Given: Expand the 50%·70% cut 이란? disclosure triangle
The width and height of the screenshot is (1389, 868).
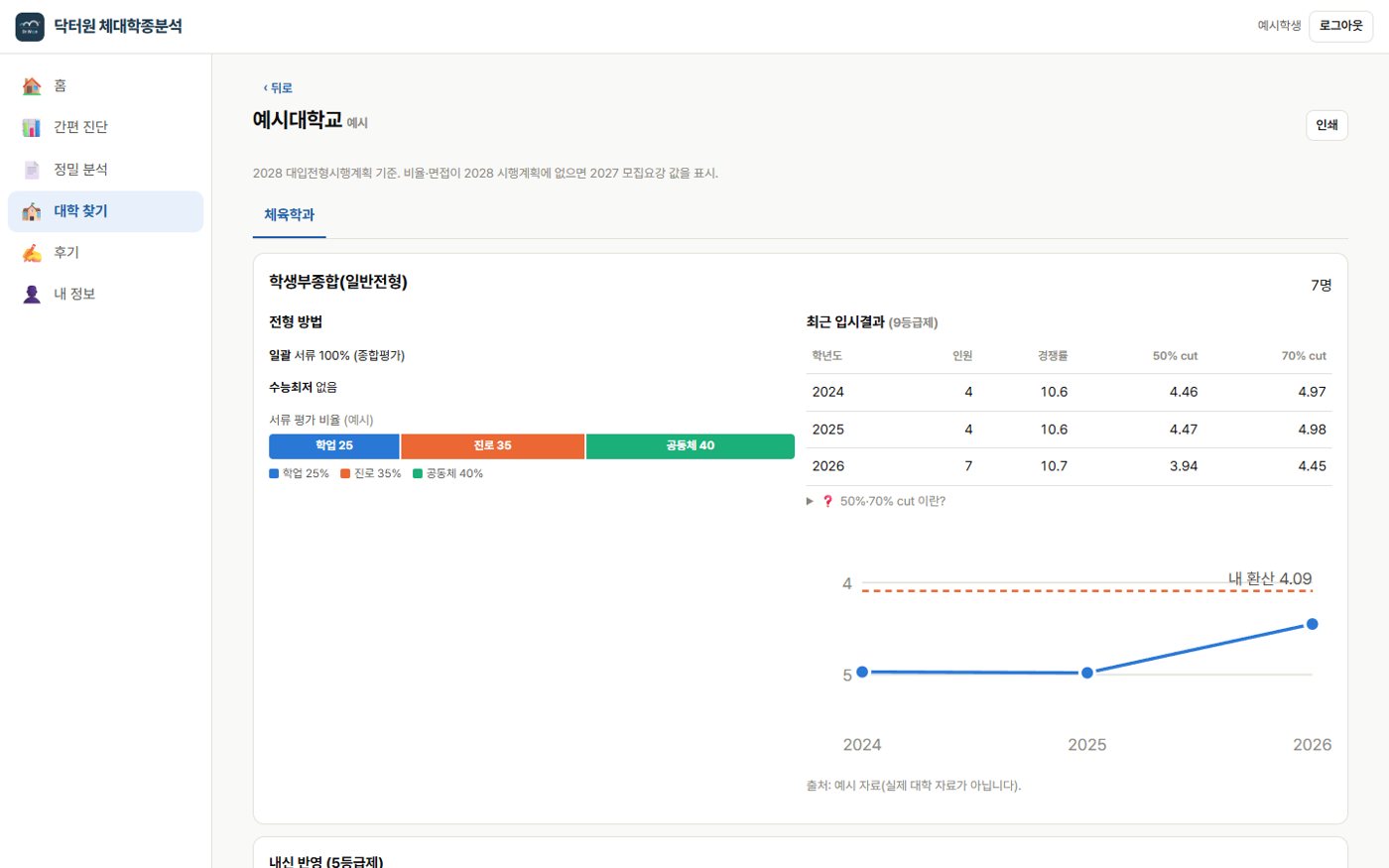Looking at the screenshot, I should coord(811,501).
